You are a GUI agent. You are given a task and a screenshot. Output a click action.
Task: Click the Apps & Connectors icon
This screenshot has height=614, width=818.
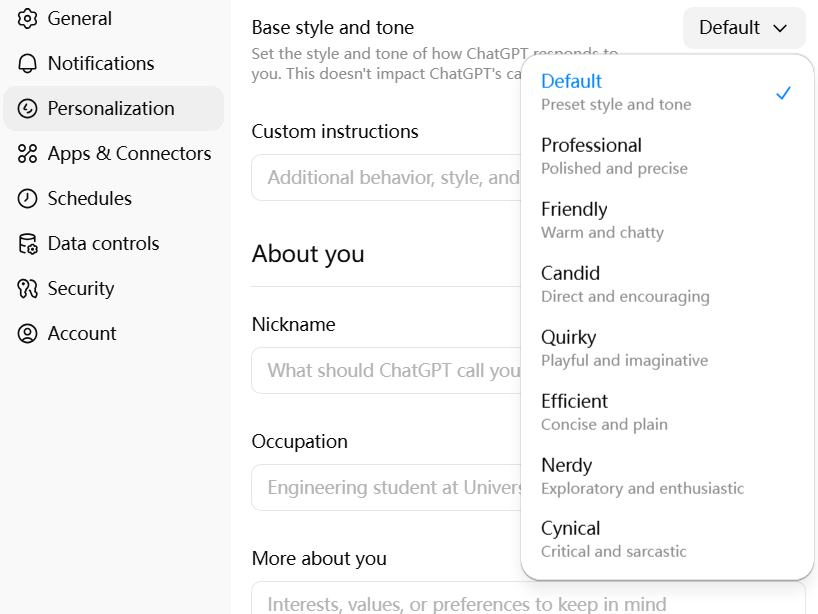[27, 153]
